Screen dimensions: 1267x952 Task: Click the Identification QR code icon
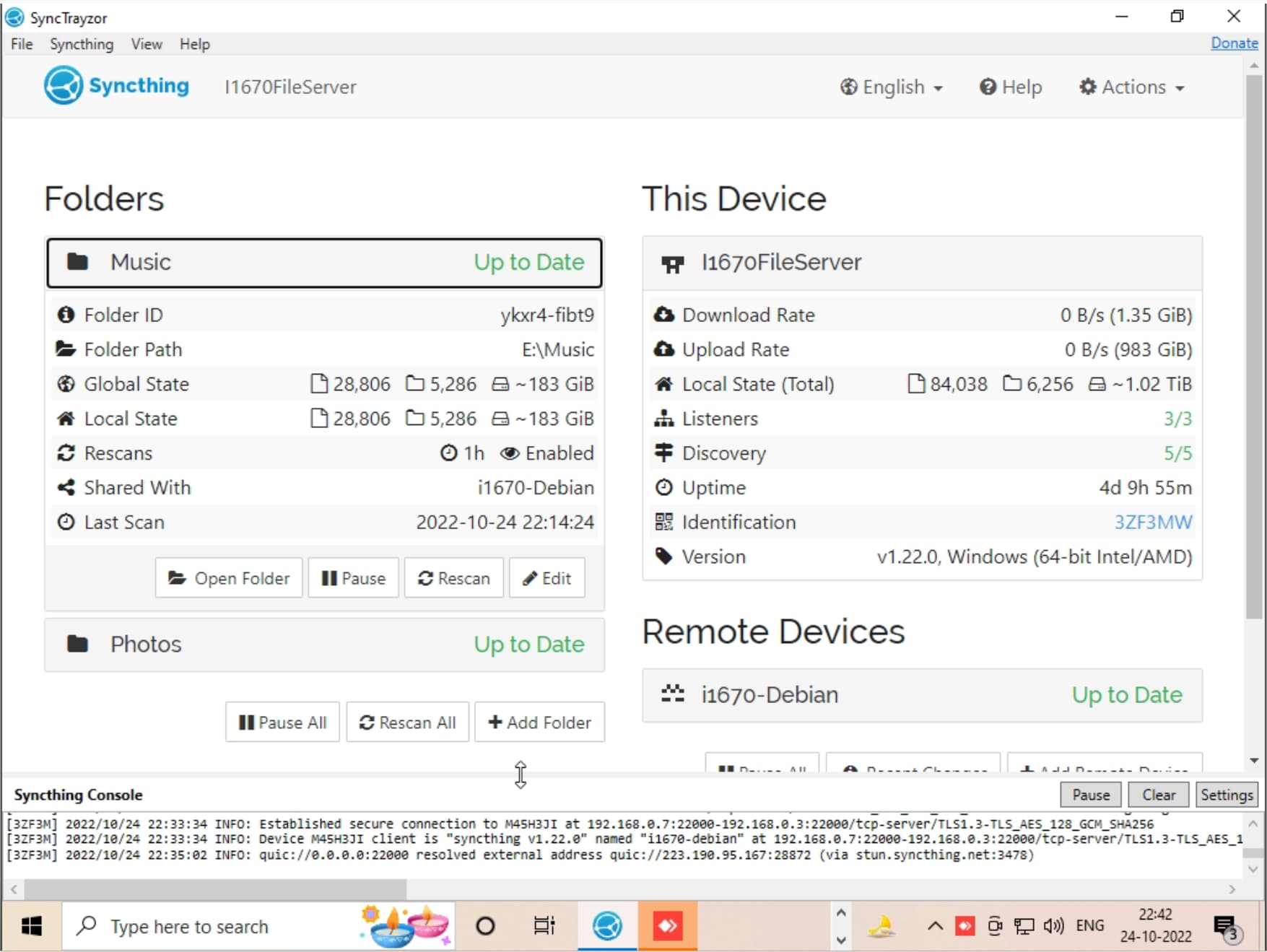click(664, 522)
